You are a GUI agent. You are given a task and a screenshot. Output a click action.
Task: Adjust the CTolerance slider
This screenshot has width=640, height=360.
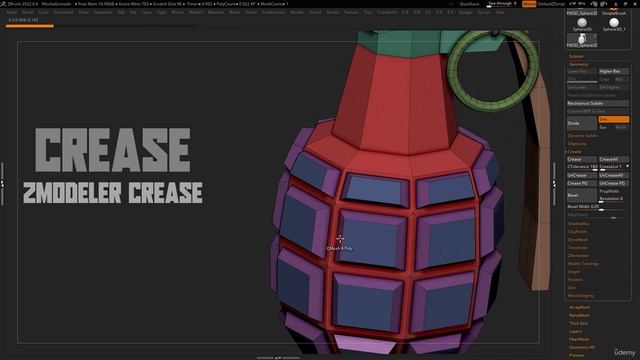point(582,167)
